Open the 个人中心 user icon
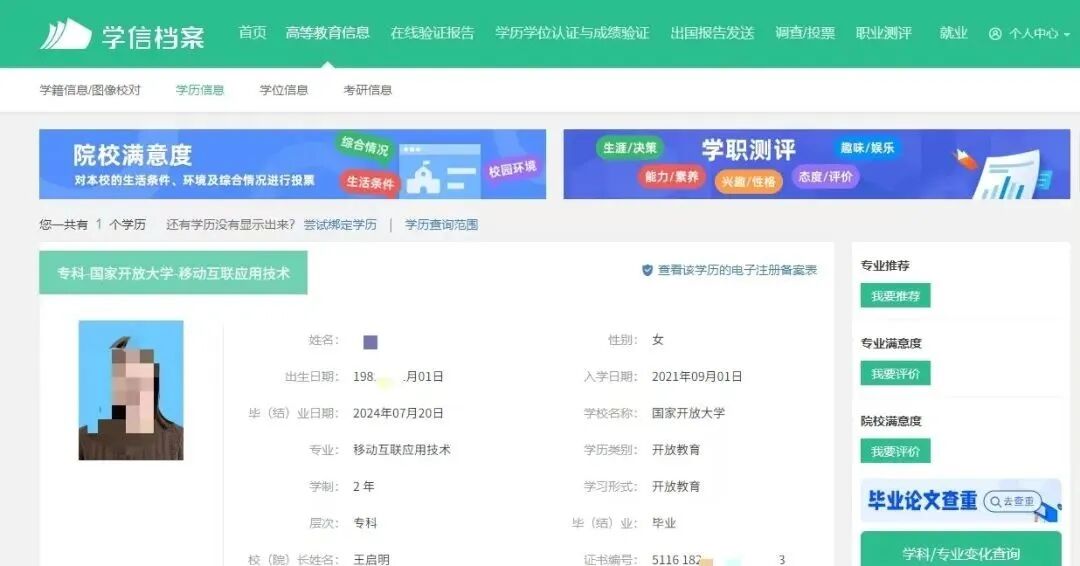 [995, 34]
